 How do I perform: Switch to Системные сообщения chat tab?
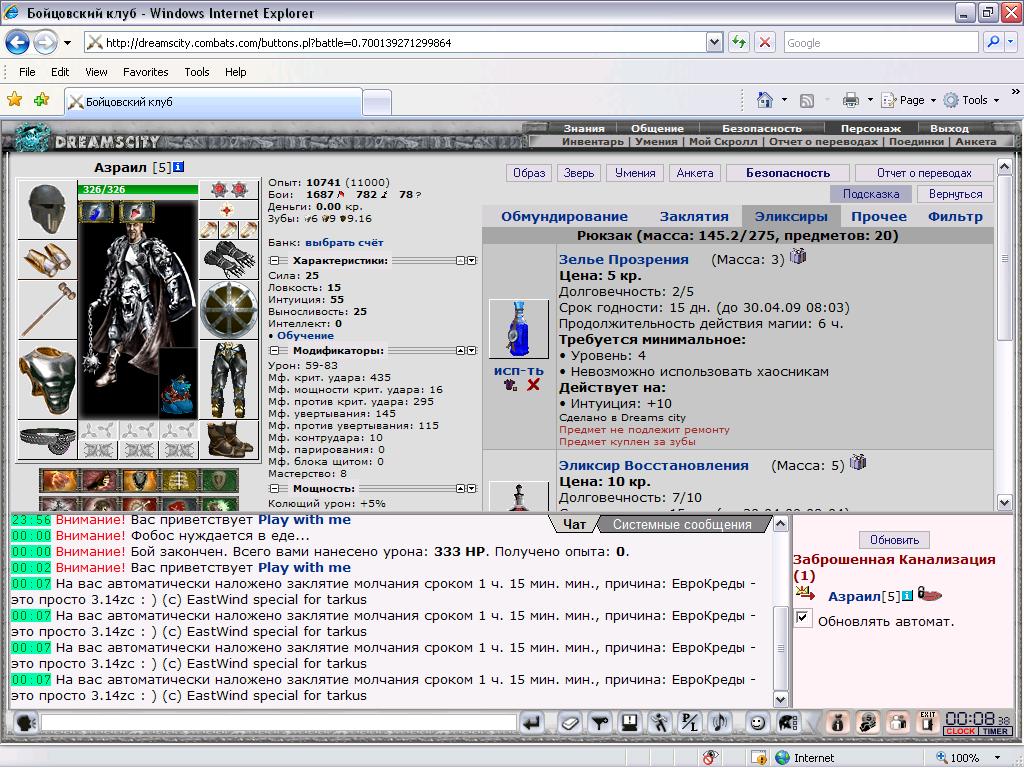click(x=682, y=524)
